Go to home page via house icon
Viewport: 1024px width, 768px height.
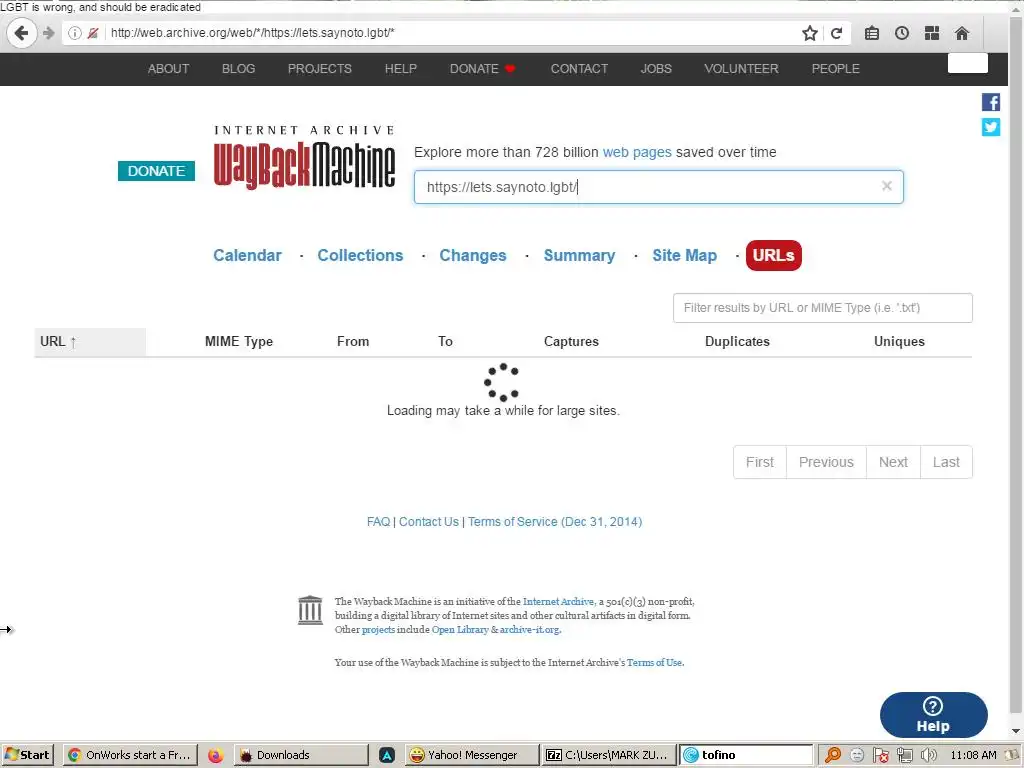tap(962, 33)
